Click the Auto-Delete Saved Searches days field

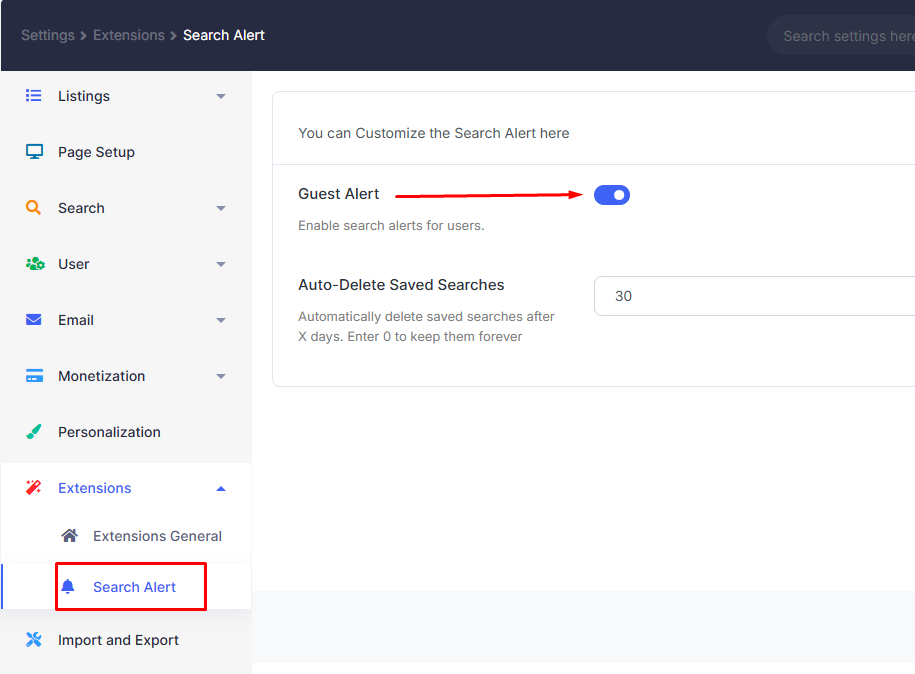750,296
